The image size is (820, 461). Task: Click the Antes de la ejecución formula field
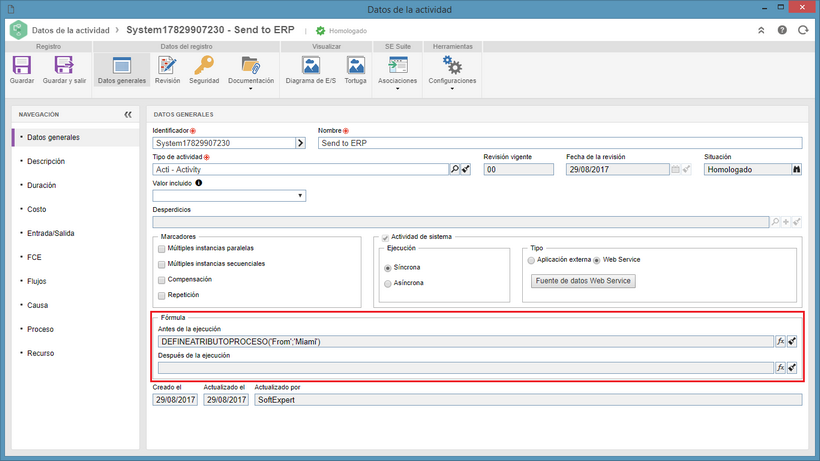[x=466, y=341]
